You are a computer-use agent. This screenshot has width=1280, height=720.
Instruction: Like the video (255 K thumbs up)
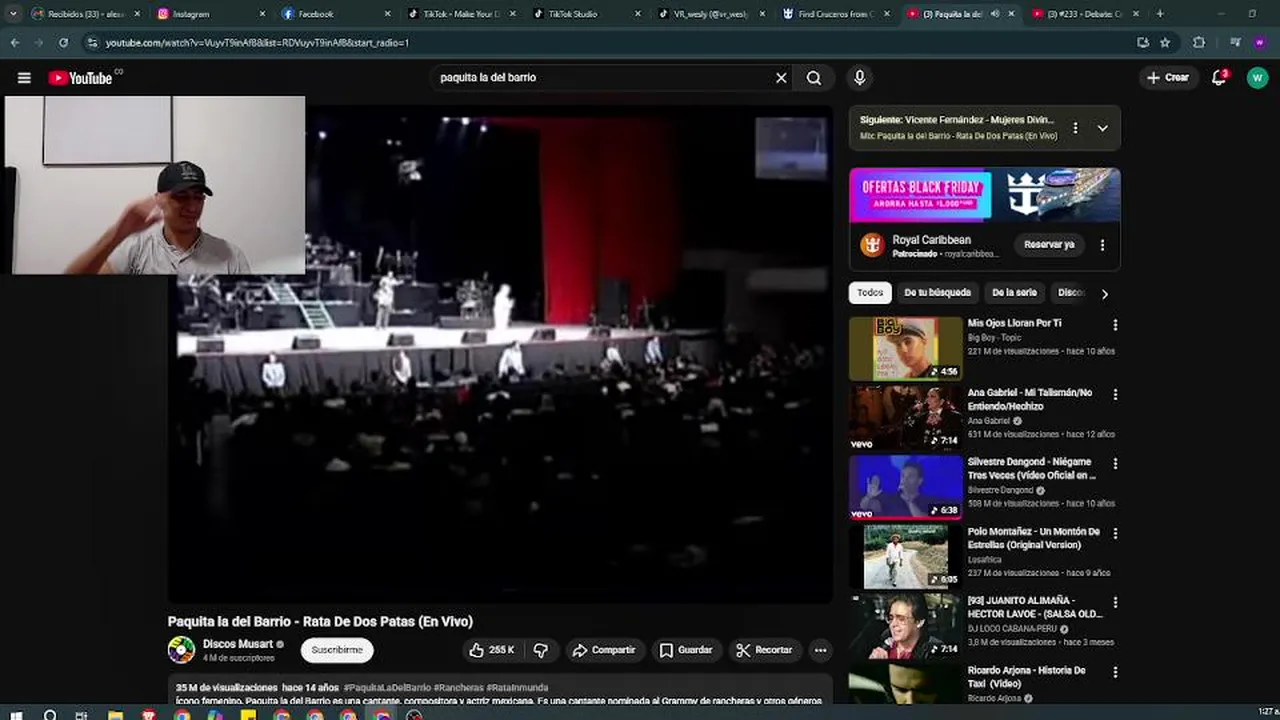coord(492,650)
